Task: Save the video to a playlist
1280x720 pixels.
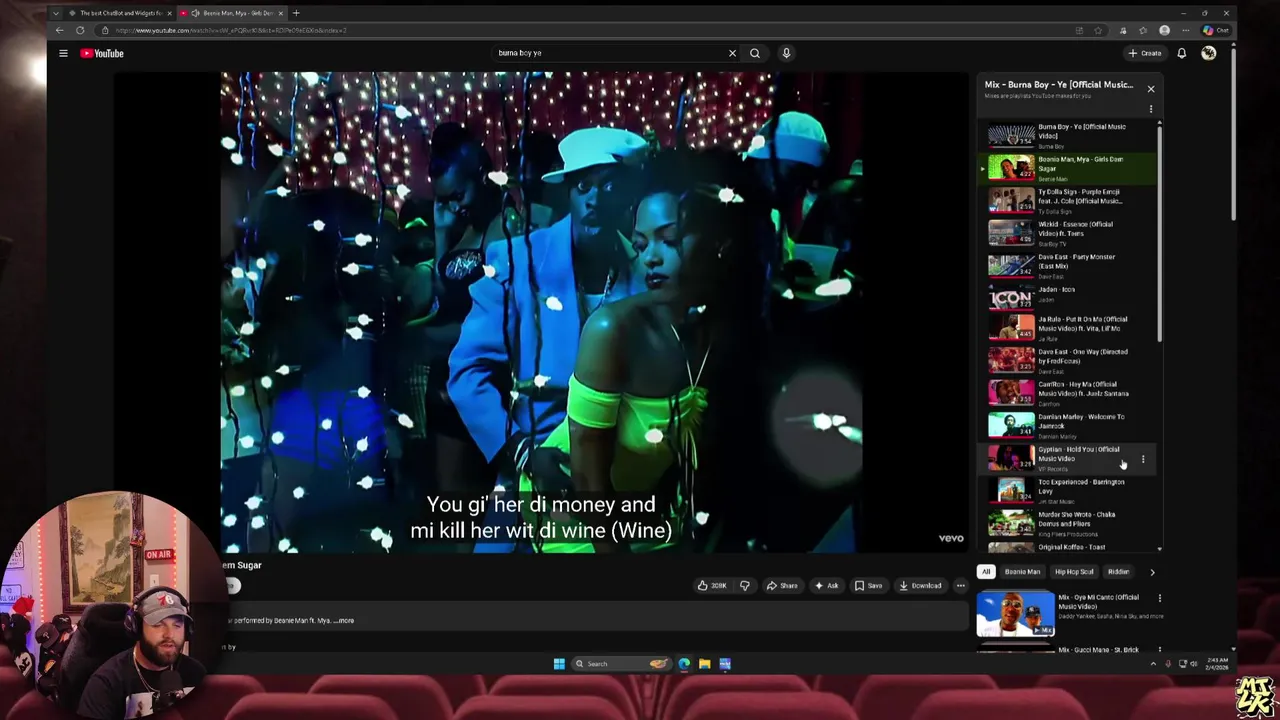Action: [868, 585]
